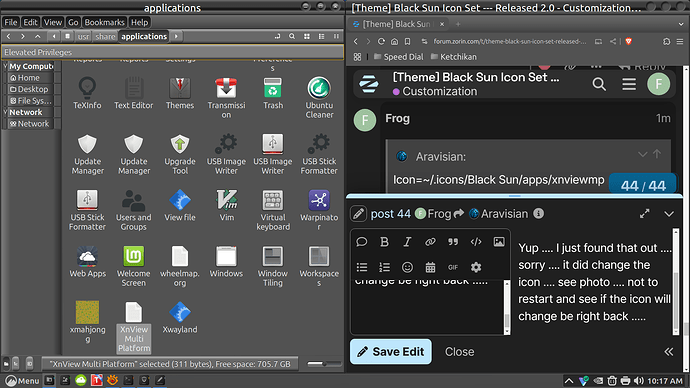690x388 pixels.
Task: Minimize the composer panel with chevron
Action: click(x=669, y=214)
